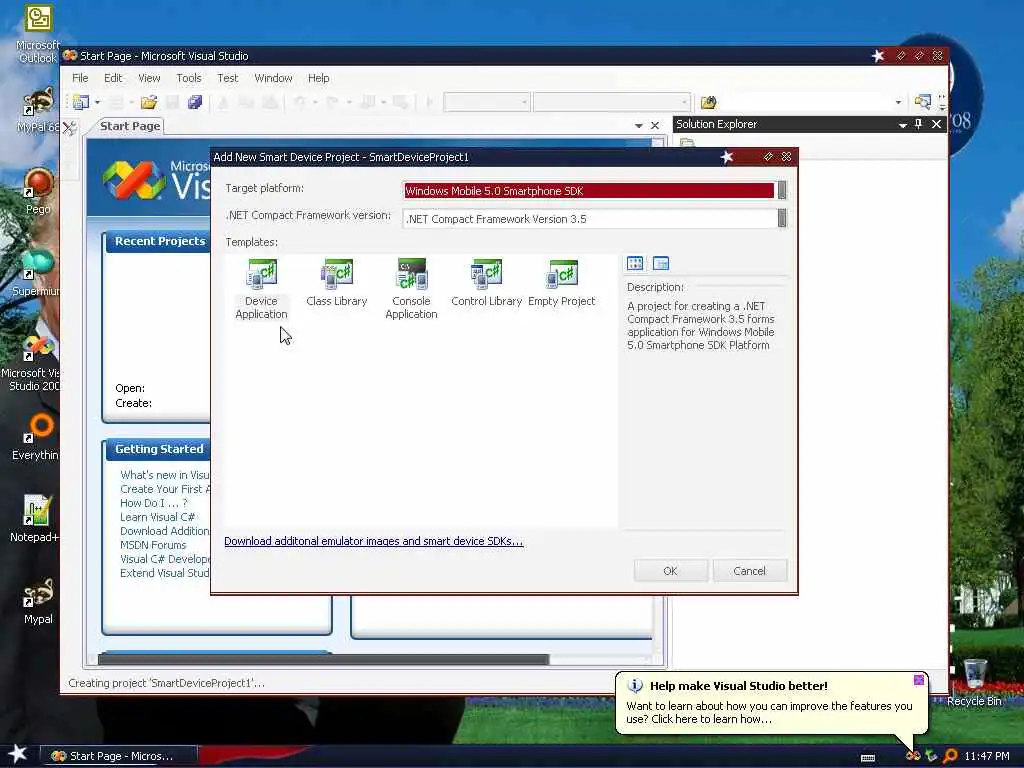This screenshot has height=768, width=1024.
Task: Click the Solution Explorer toolbar icon at far right
Action: [x=922, y=102]
